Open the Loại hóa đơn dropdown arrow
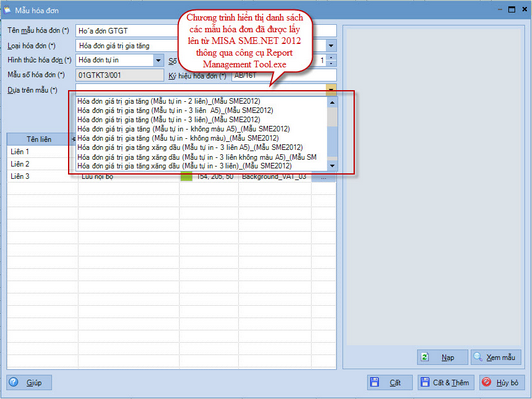The width and height of the screenshot is (532, 399). point(331,45)
